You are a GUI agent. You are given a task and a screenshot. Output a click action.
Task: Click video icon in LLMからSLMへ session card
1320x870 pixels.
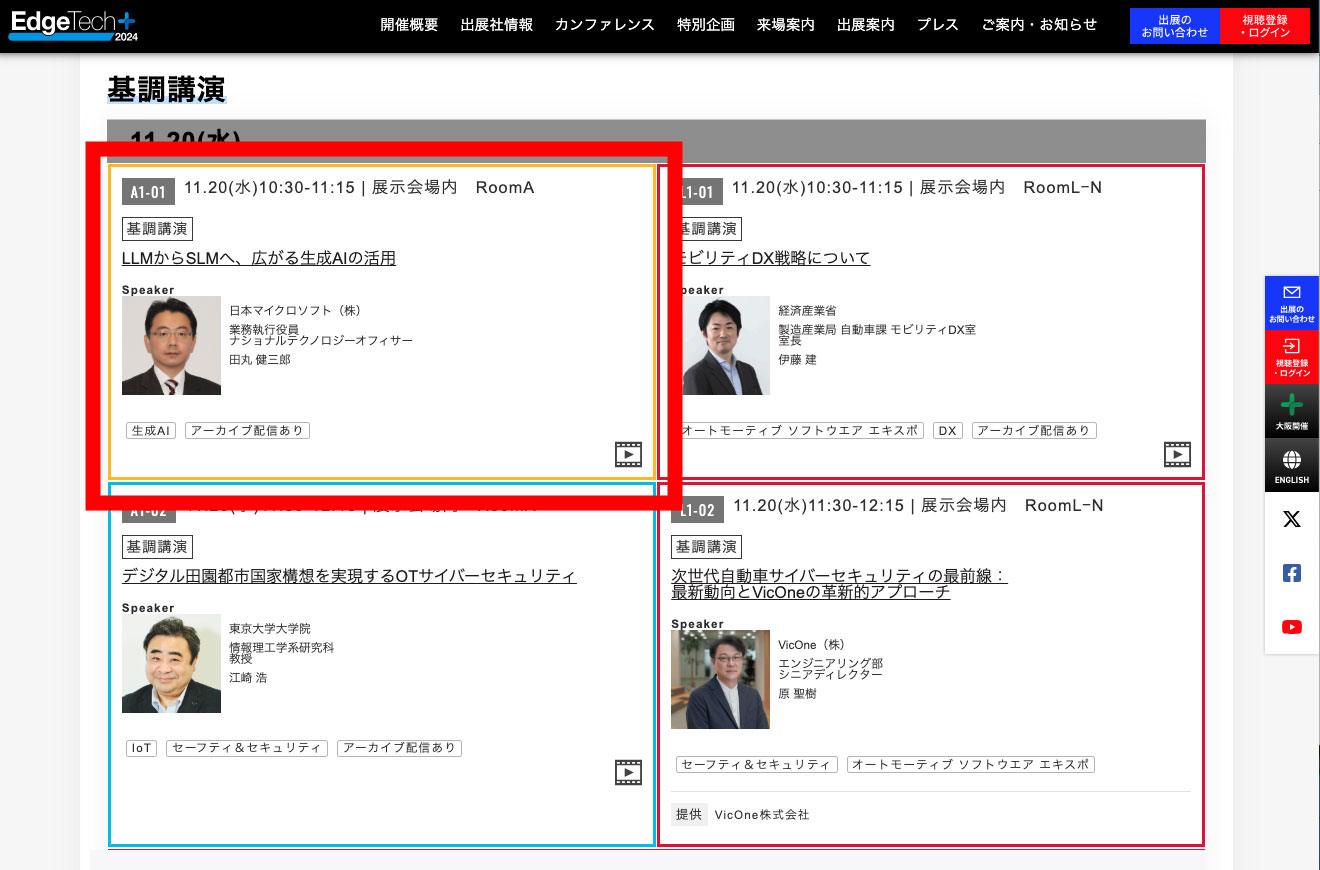coord(628,455)
